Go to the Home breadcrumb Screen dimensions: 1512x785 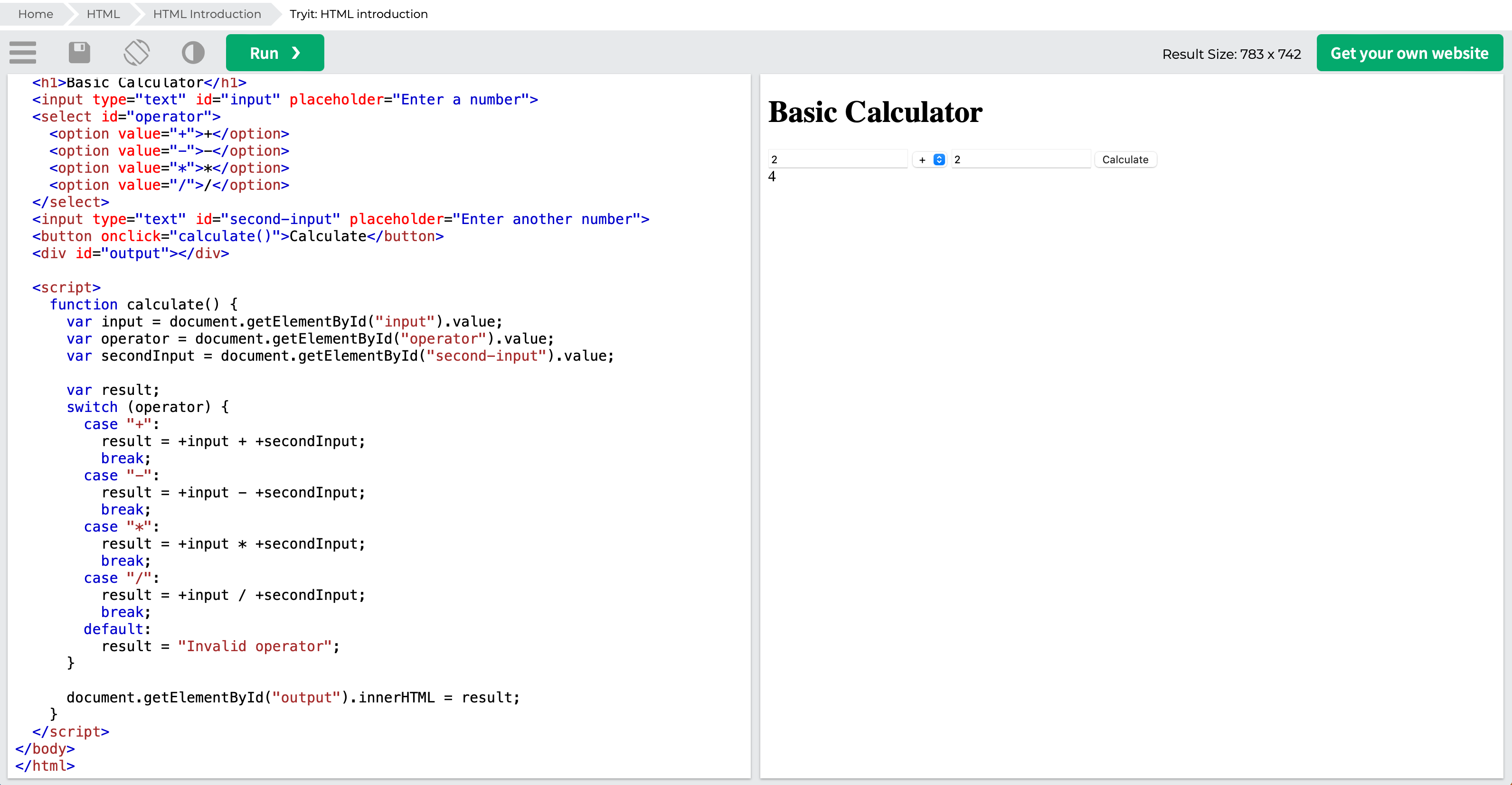(35, 14)
